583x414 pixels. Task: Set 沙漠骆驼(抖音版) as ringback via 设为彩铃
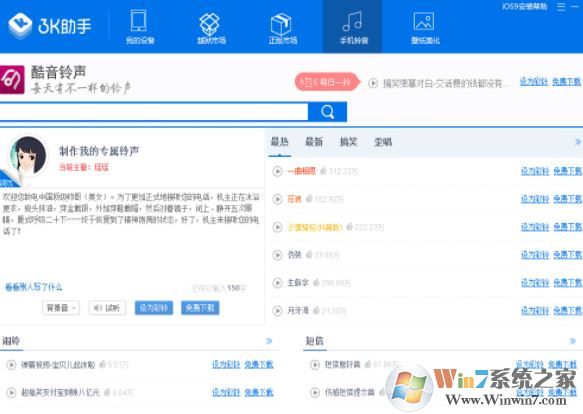coord(535,227)
